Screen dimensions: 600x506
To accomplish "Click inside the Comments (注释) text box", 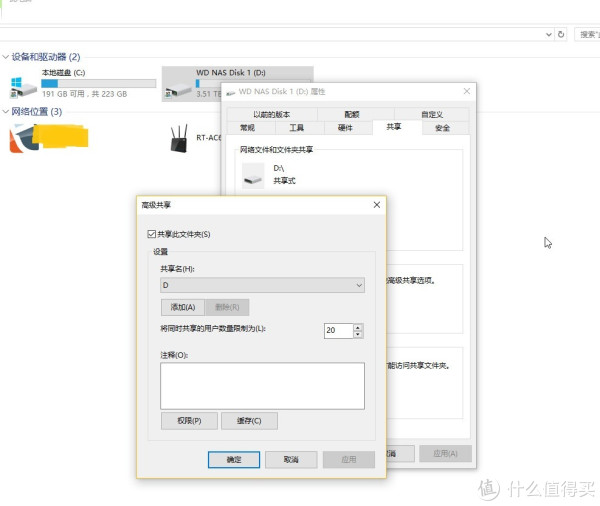I will click(262, 385).
